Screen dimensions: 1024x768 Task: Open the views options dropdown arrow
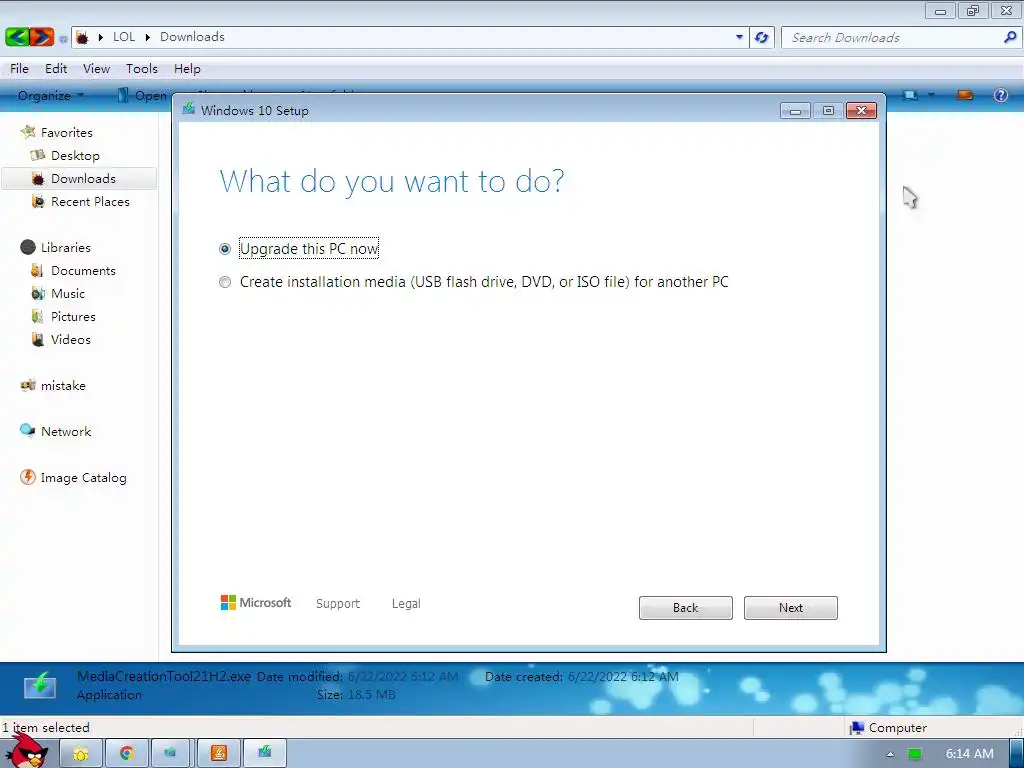click(931, 95)
